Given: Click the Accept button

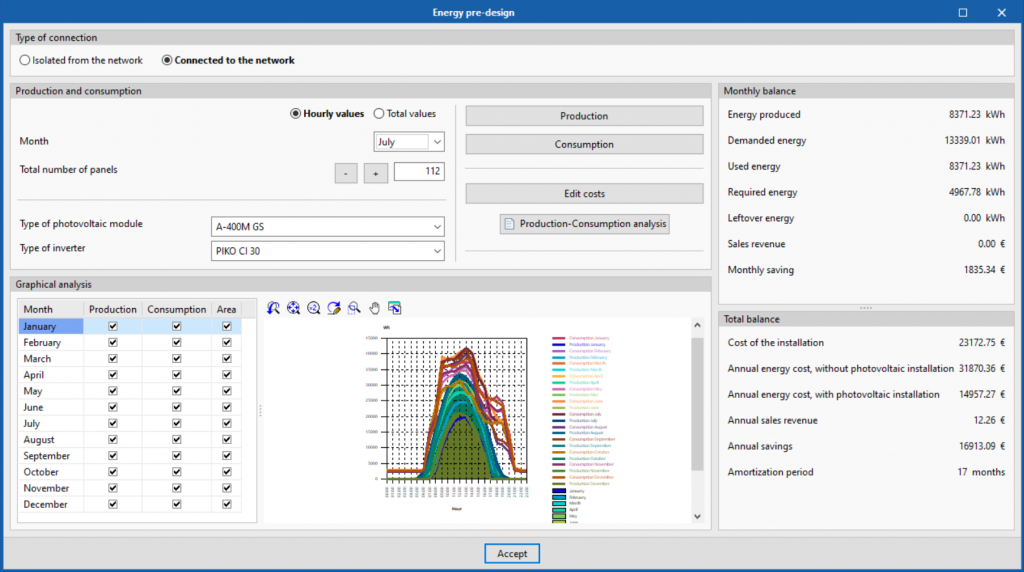Looking at the screenshot, I should tap(512, 553).
